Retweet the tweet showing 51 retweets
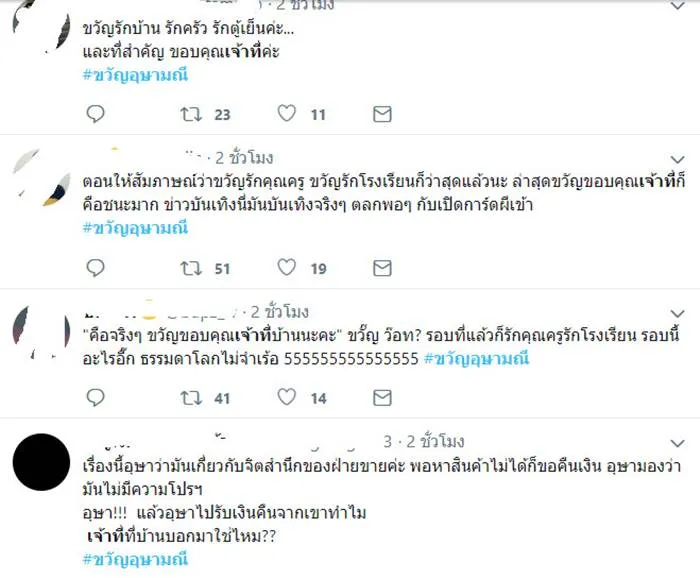 (191, 268)
